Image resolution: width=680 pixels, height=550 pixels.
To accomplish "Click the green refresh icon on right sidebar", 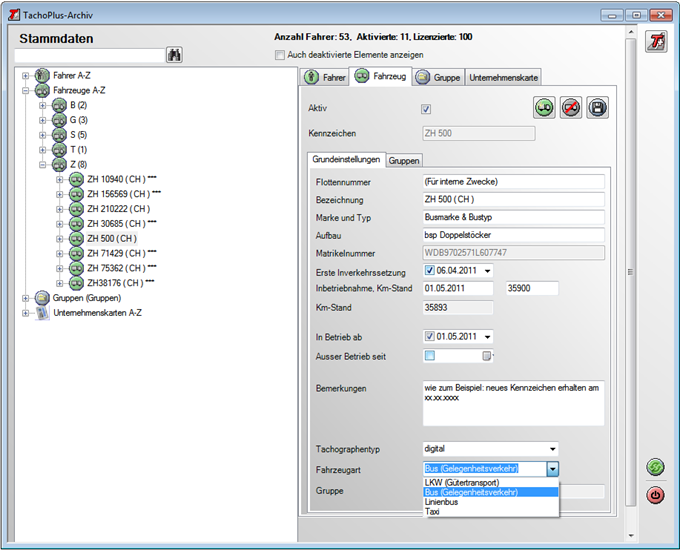I will (655, 467).
